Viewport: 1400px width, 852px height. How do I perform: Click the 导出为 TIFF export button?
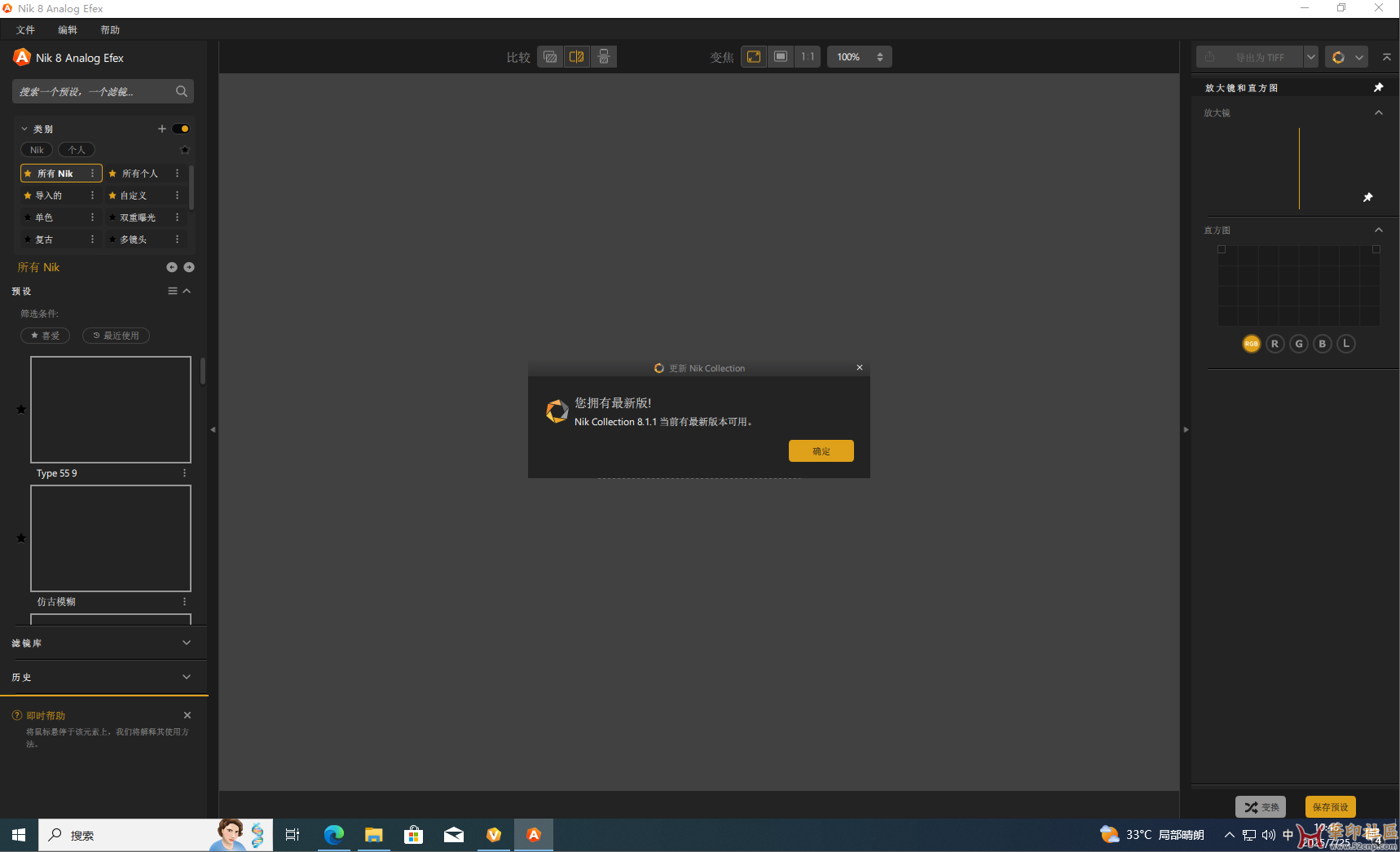(x=1249, y=57)
